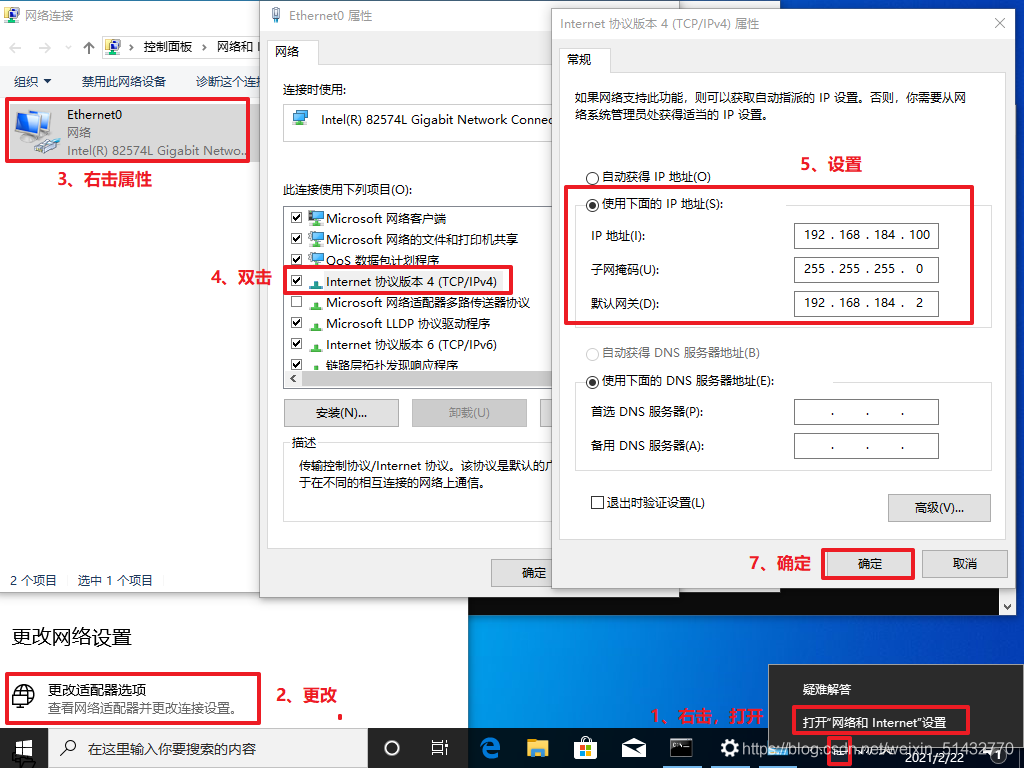The width and height of the screenshot is (1024, 768).
Task: Click 取消 in IPv4 properties dialog
Action: click(964, 564)
